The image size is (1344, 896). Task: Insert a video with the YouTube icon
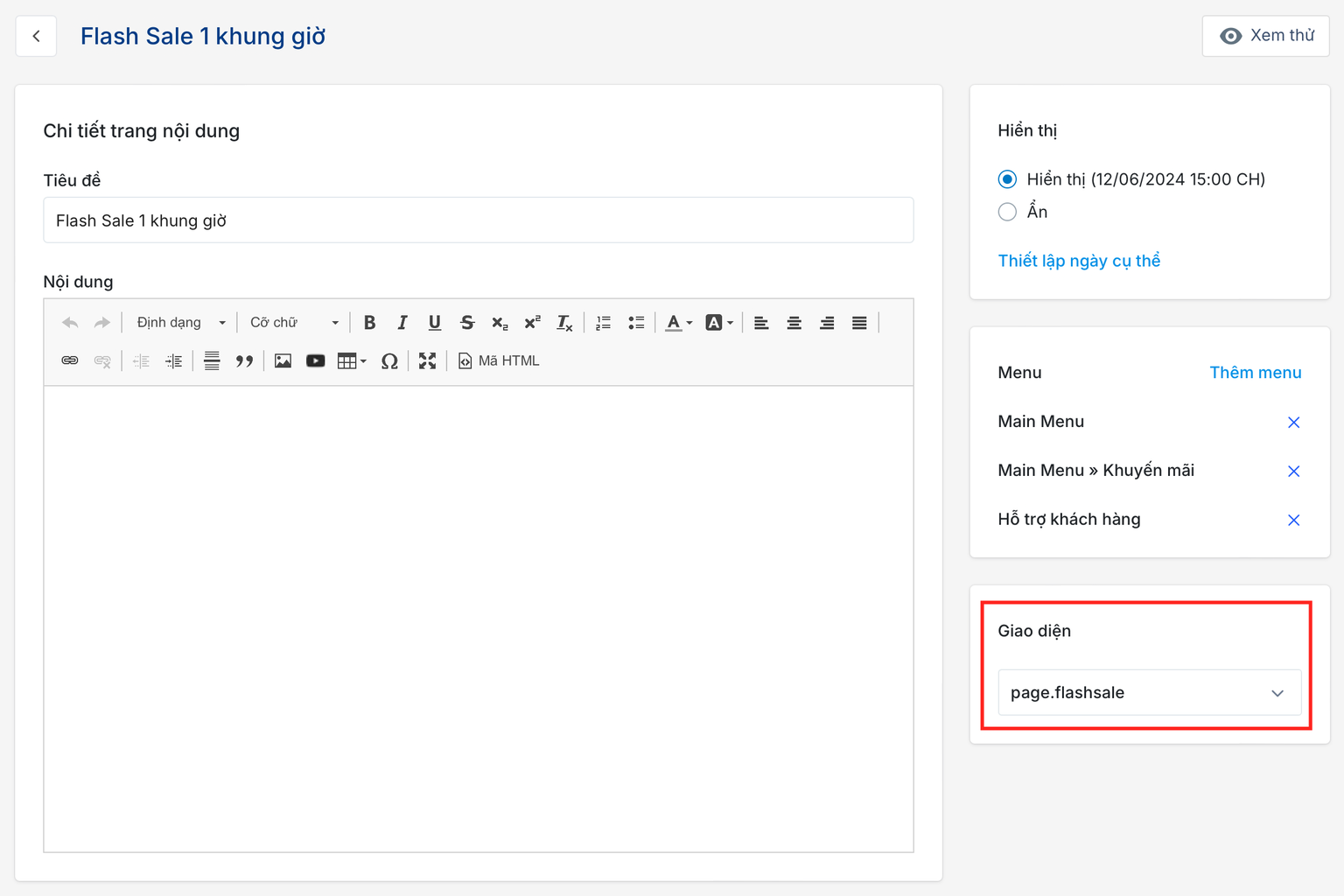tap(315, 361)
